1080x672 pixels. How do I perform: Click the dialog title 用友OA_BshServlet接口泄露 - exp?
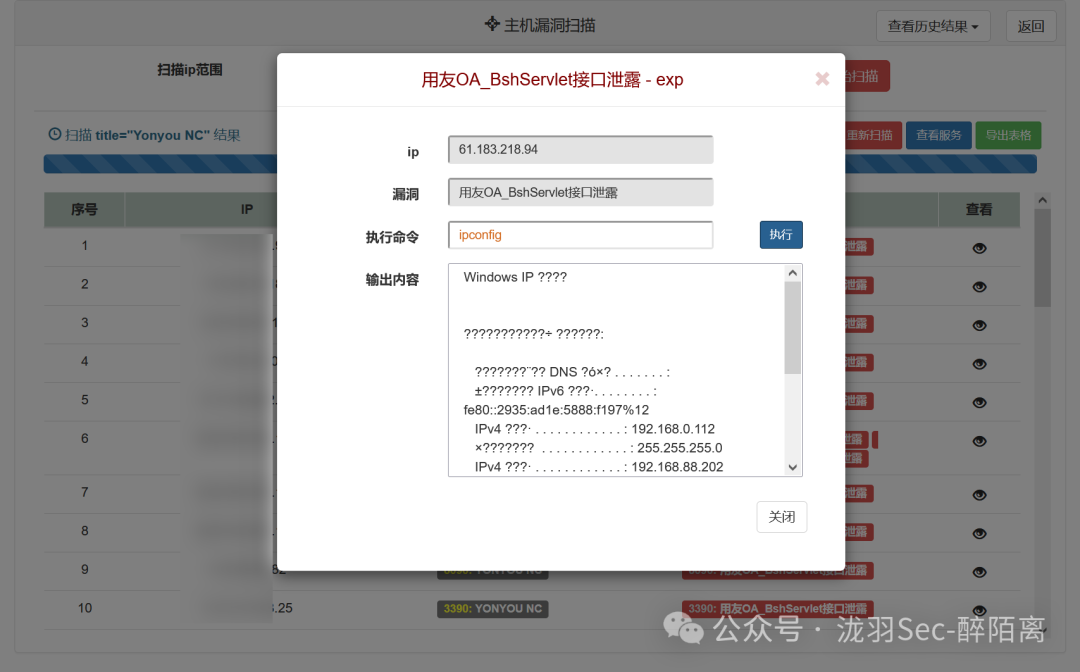tap(552, 80)
